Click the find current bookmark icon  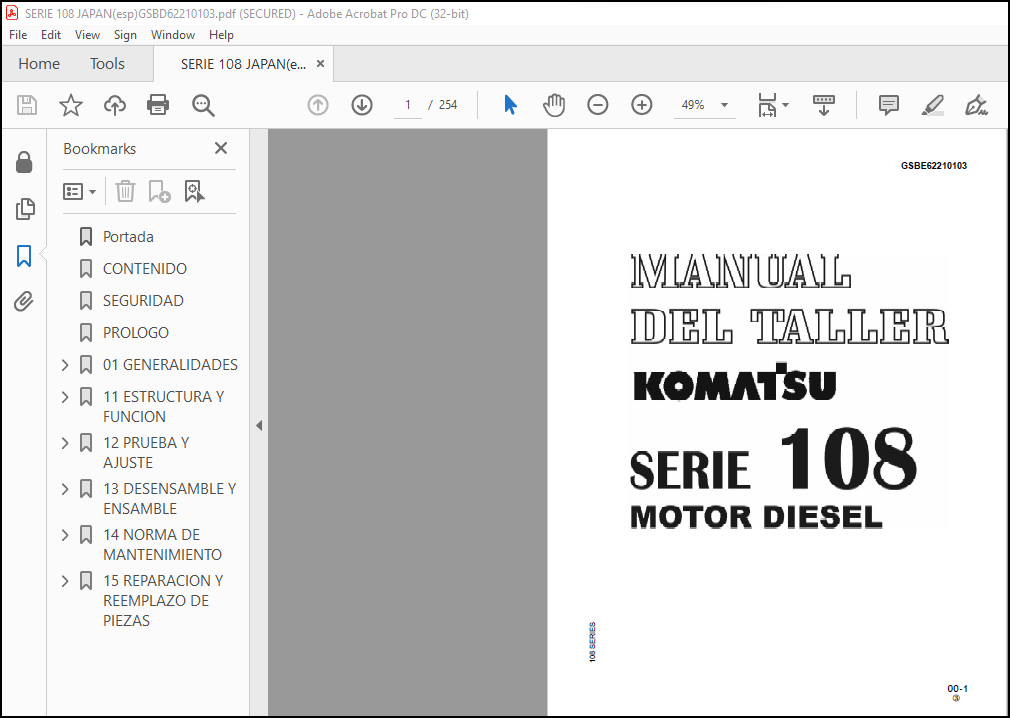195,191
